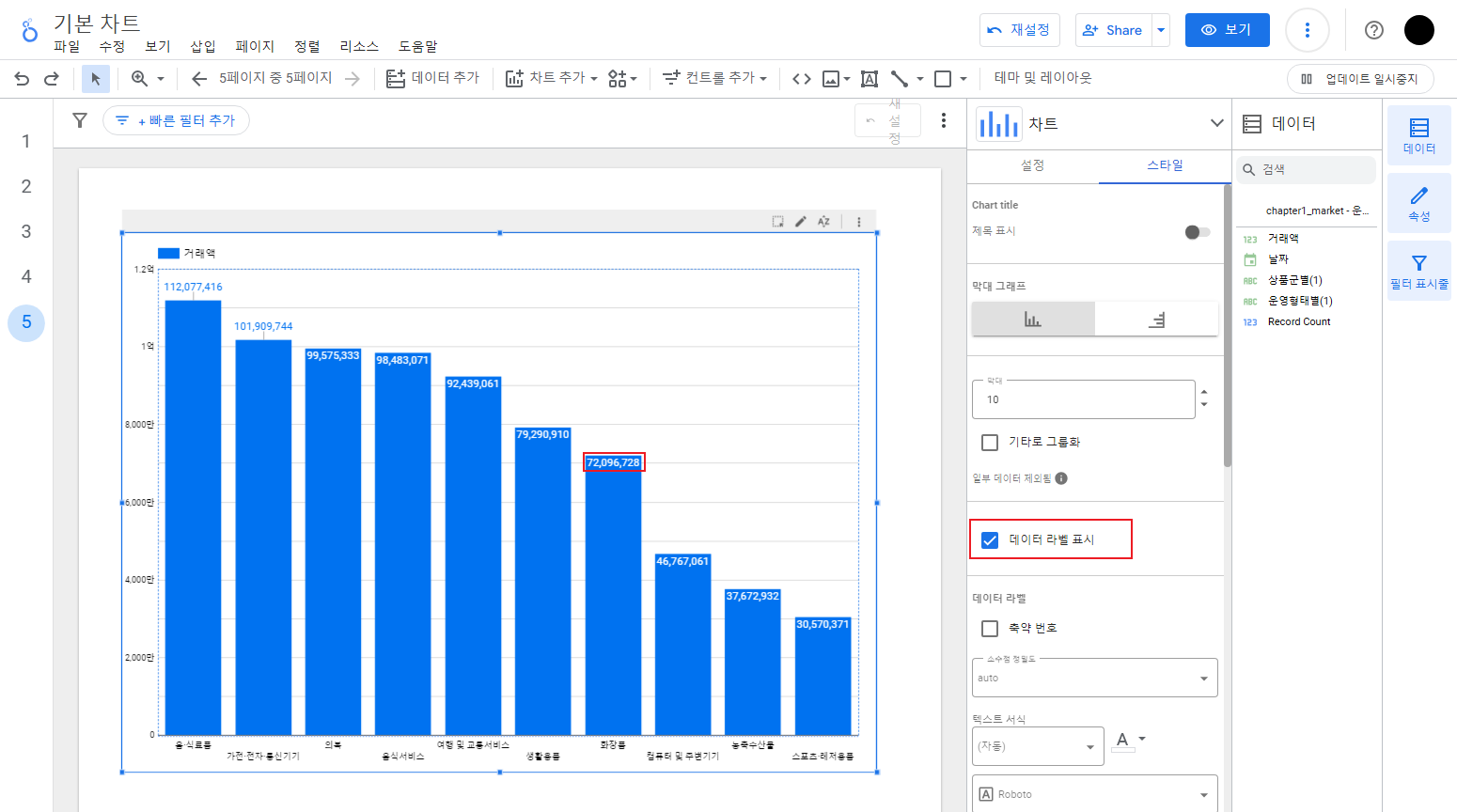The image size is (1457, 812).
Task: Open rectangle shape dropdown arrow
Action: (963, 79)
